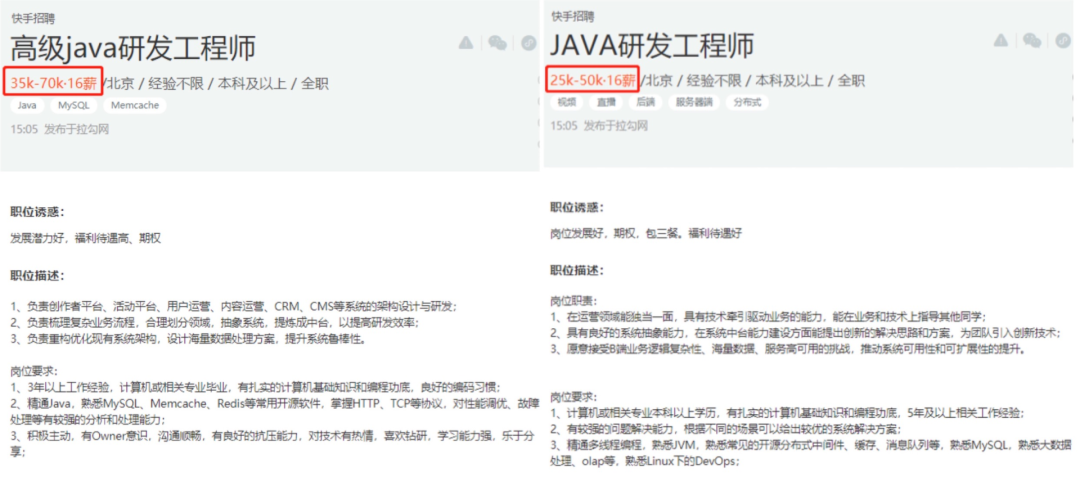This screenshot has height=481, width=1080.
Task: Click the Memcache skill tag
Action: point(135,105)
